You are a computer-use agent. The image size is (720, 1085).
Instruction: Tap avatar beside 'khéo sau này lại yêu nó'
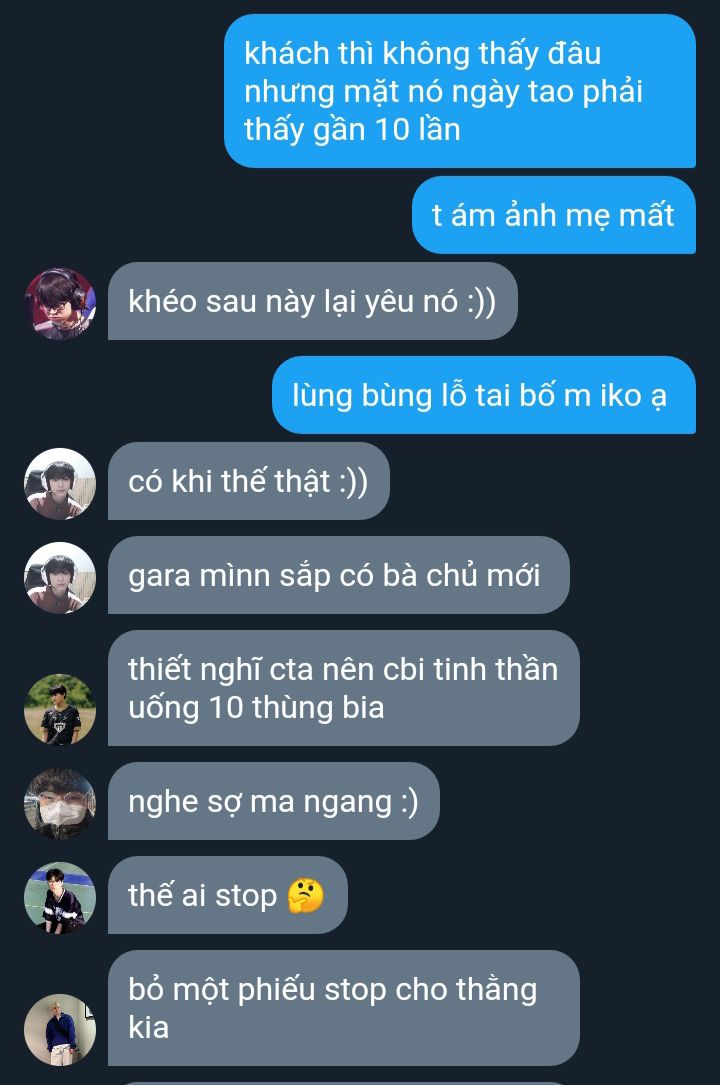click(60, 303)
